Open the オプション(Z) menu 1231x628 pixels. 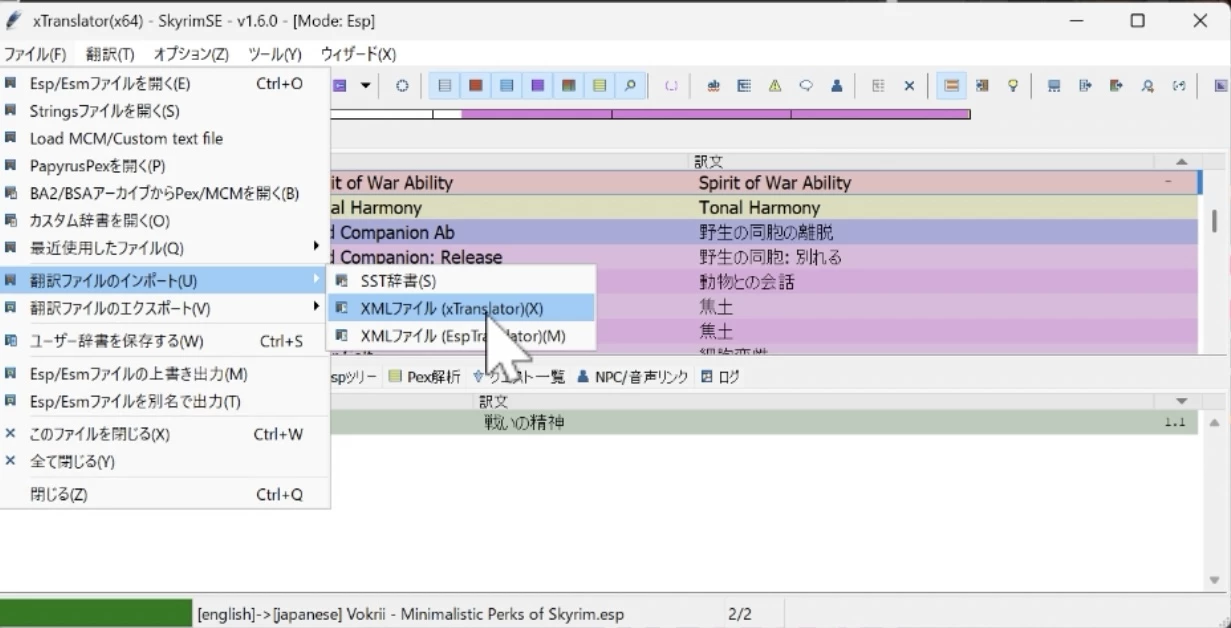click(191, 54)
